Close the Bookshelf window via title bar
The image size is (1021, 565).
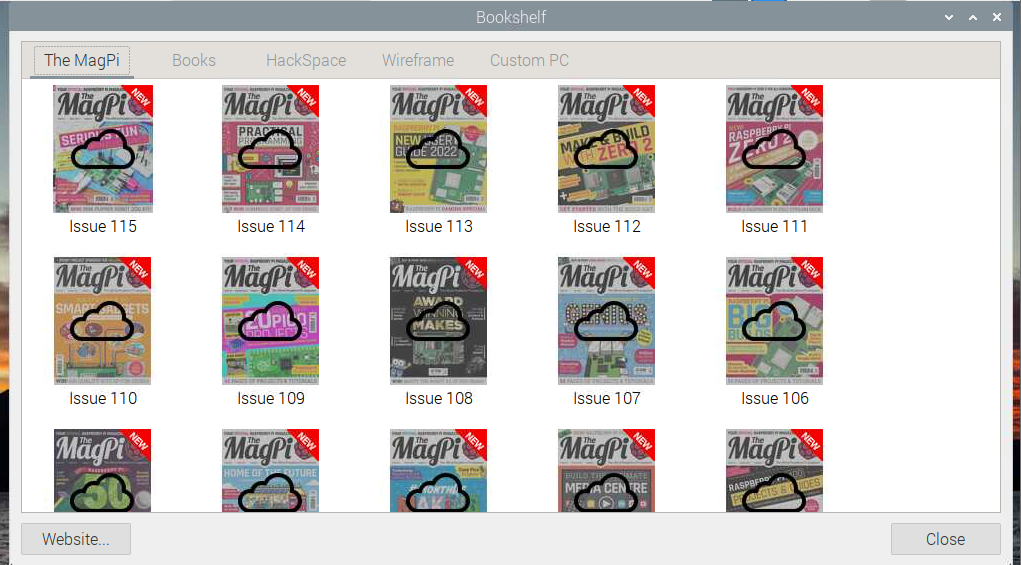(997, 18)
